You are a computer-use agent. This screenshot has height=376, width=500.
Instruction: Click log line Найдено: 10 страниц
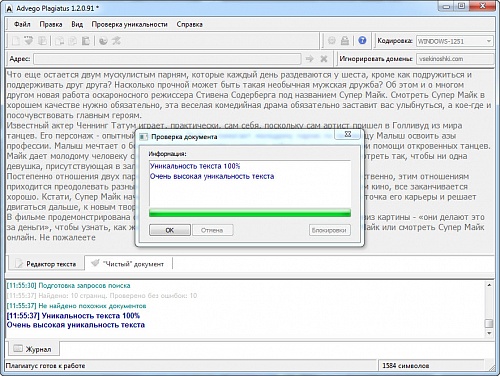tap(102, 295)
